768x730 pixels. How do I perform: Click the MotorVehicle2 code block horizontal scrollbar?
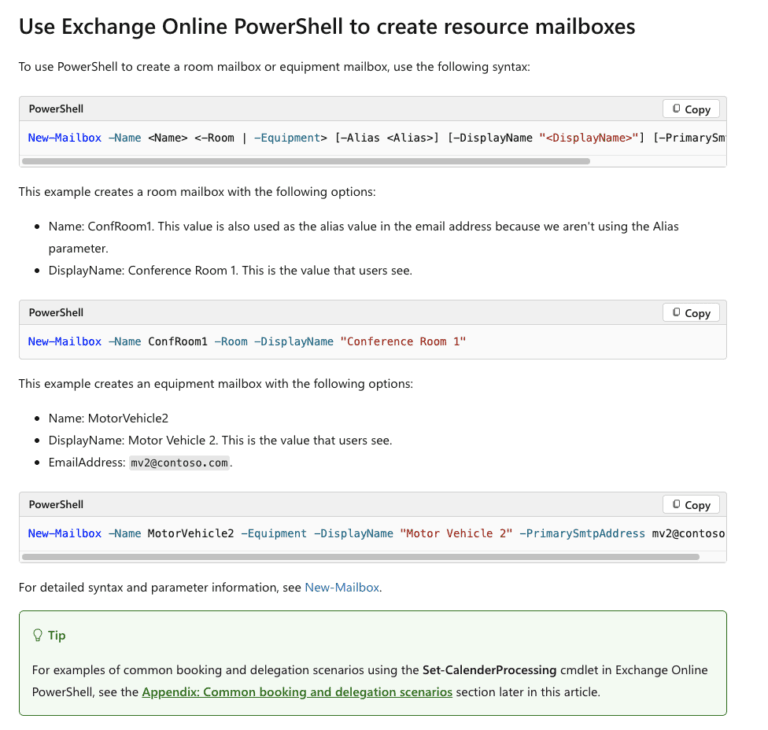[360, 557]
